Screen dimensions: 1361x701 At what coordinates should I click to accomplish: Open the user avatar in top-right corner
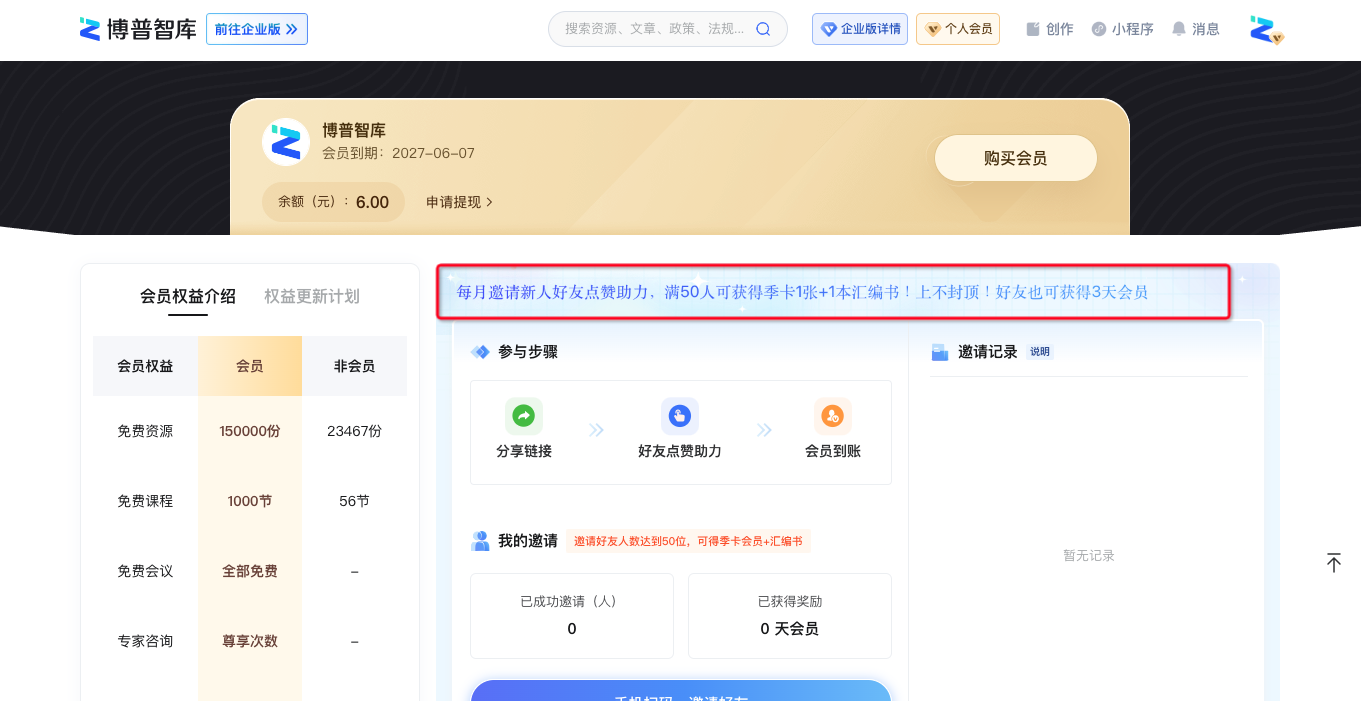point(1266,29)
